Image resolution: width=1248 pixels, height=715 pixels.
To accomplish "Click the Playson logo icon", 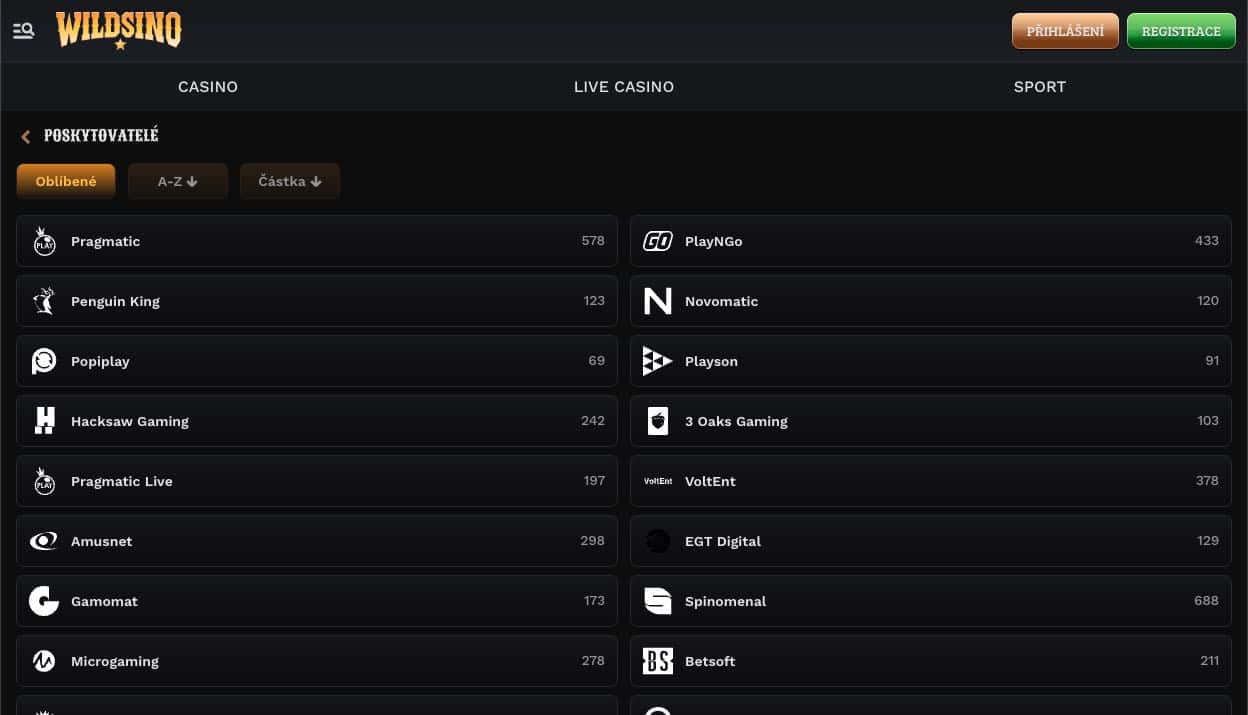I will [657, 361].
